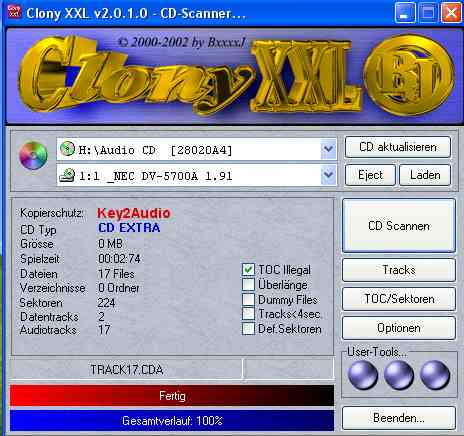This screenshot has height=436, width=464.
Task: Click the Key2Audio copy protection value
Action: [134, 213]
